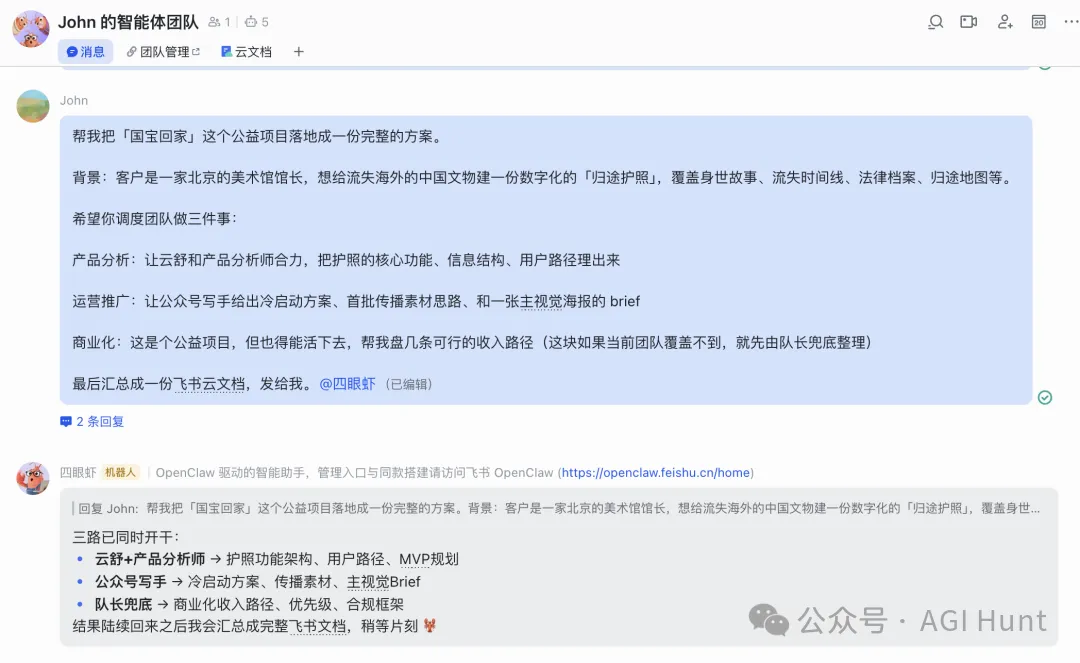Add a new tab with the plus icon

click(297, 51)
